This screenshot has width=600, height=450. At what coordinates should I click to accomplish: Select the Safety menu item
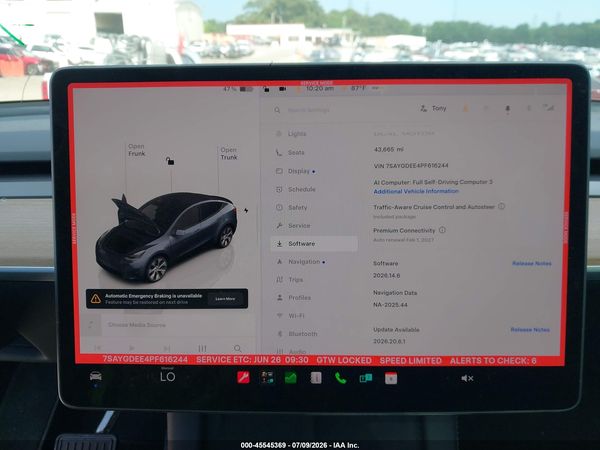pyautogui.click(x=292, y=207)
